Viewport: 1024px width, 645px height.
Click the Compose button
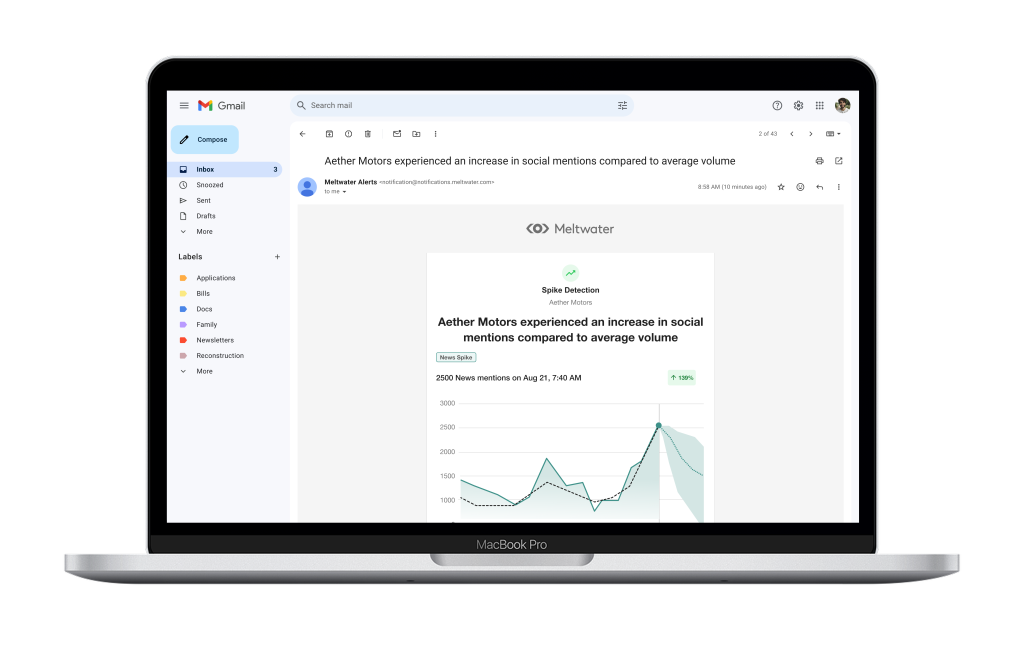(x=205, y=140)
